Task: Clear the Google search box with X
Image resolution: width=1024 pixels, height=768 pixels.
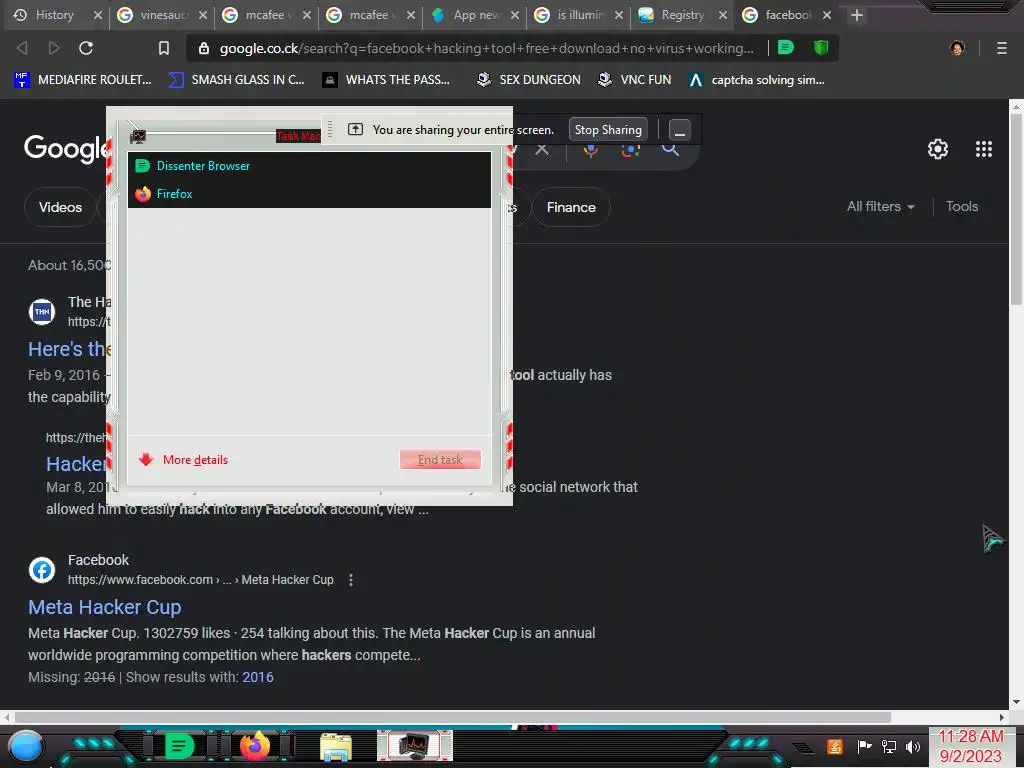Action: [542, 149]
